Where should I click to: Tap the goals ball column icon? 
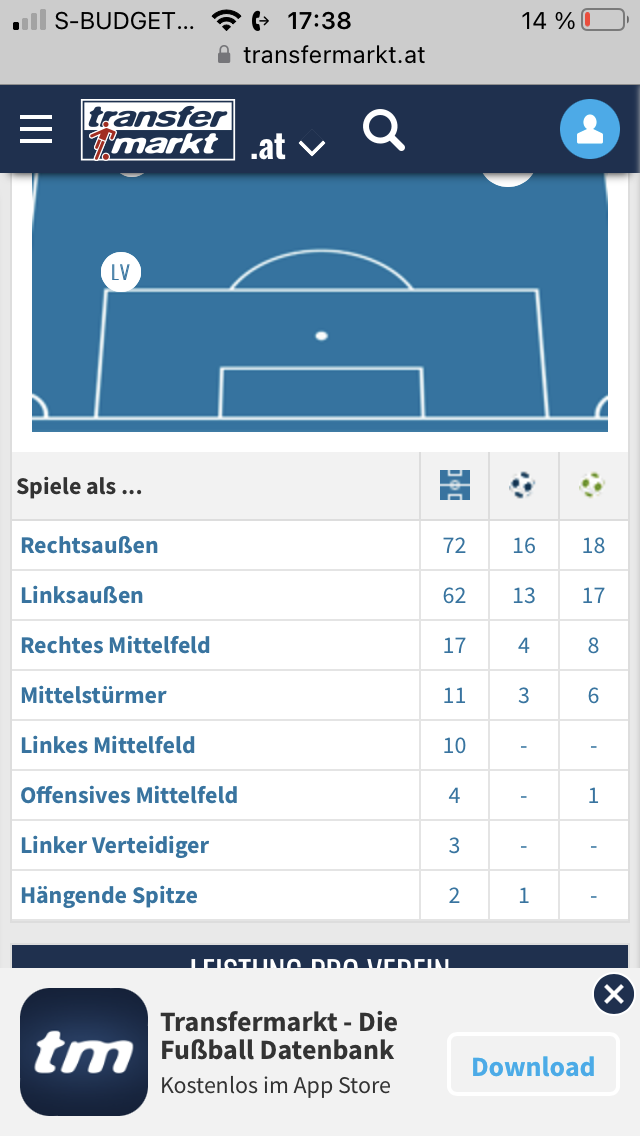(523, 487)
